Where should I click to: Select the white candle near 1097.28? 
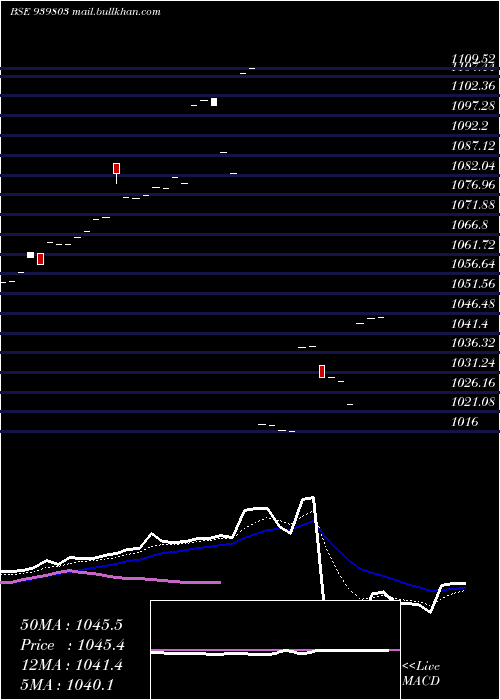point(214,102)
